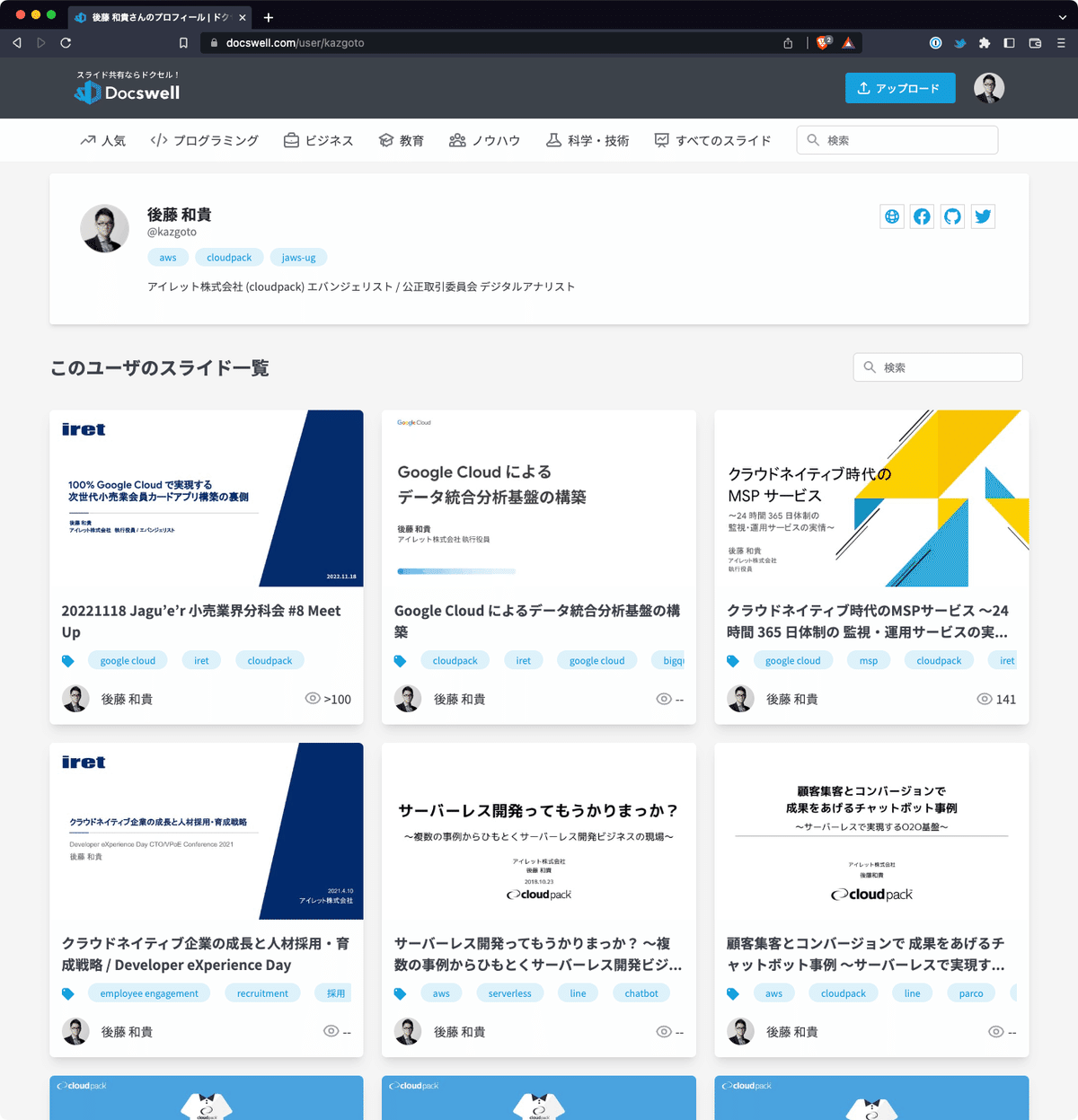Open the ビジネス category
Image resolution: width=1078 pixels, height=1120 pixels.
pos(319,140)
